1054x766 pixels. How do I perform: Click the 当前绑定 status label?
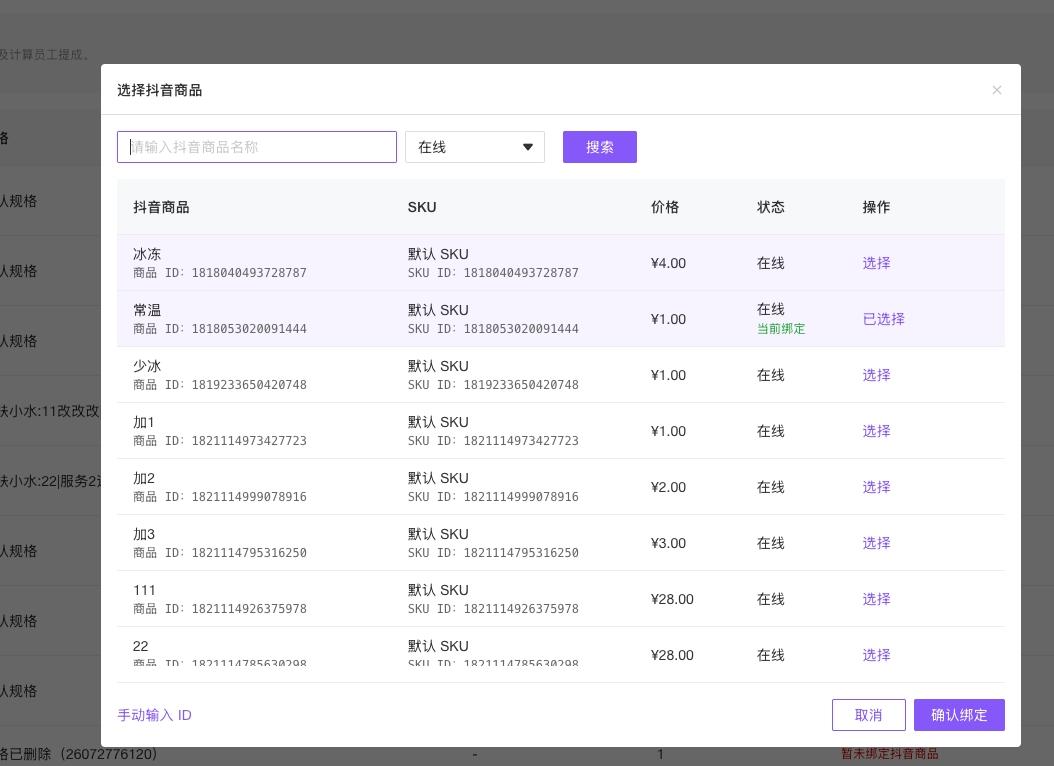coord(780,329)
